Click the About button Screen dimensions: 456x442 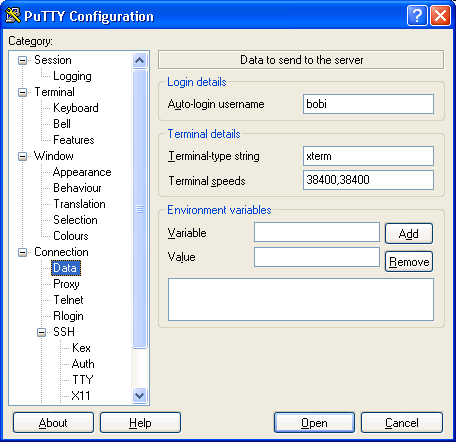tap(53, 423)
